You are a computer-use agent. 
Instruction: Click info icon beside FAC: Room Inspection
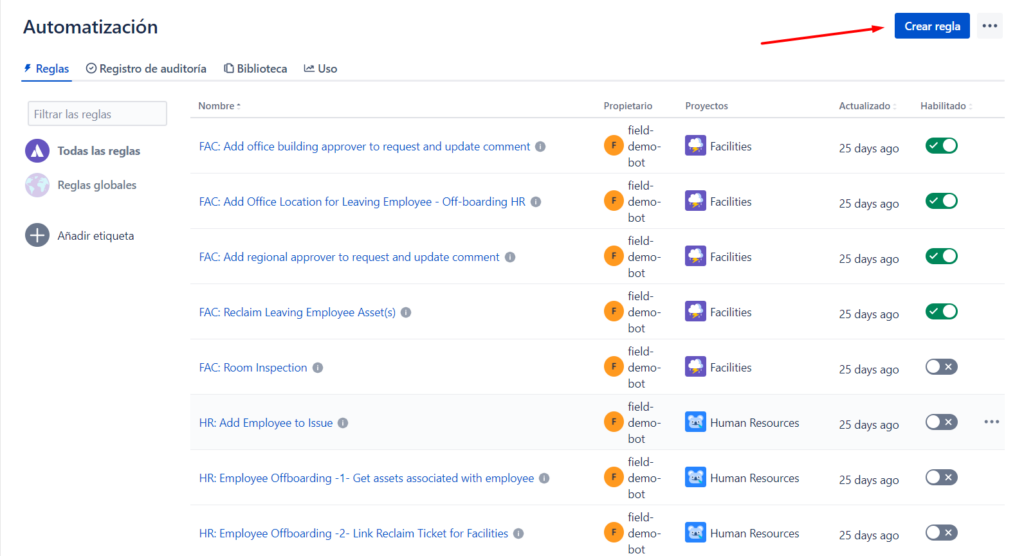(318, 368)
